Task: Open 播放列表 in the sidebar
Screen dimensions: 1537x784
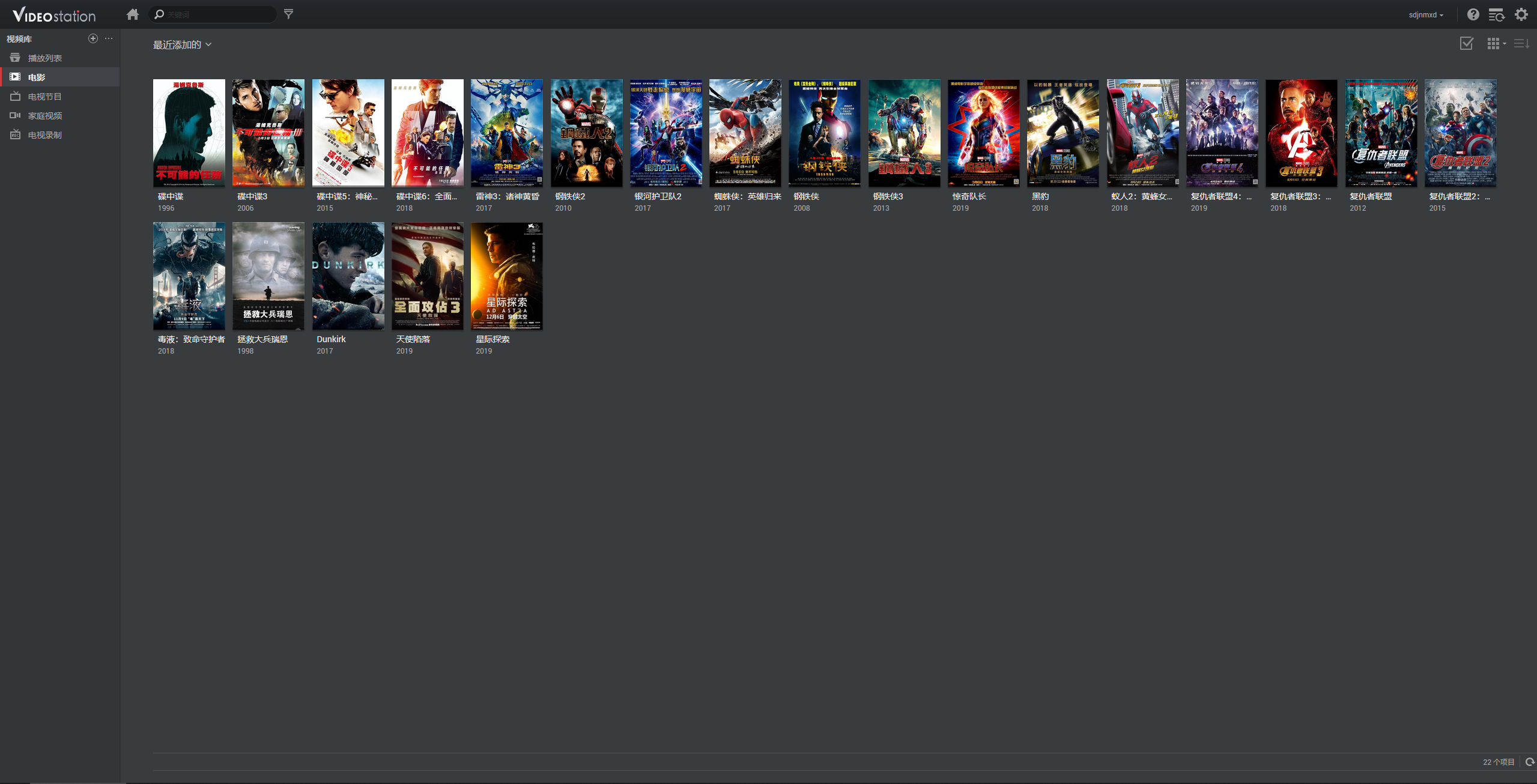Action: [60, 58]
